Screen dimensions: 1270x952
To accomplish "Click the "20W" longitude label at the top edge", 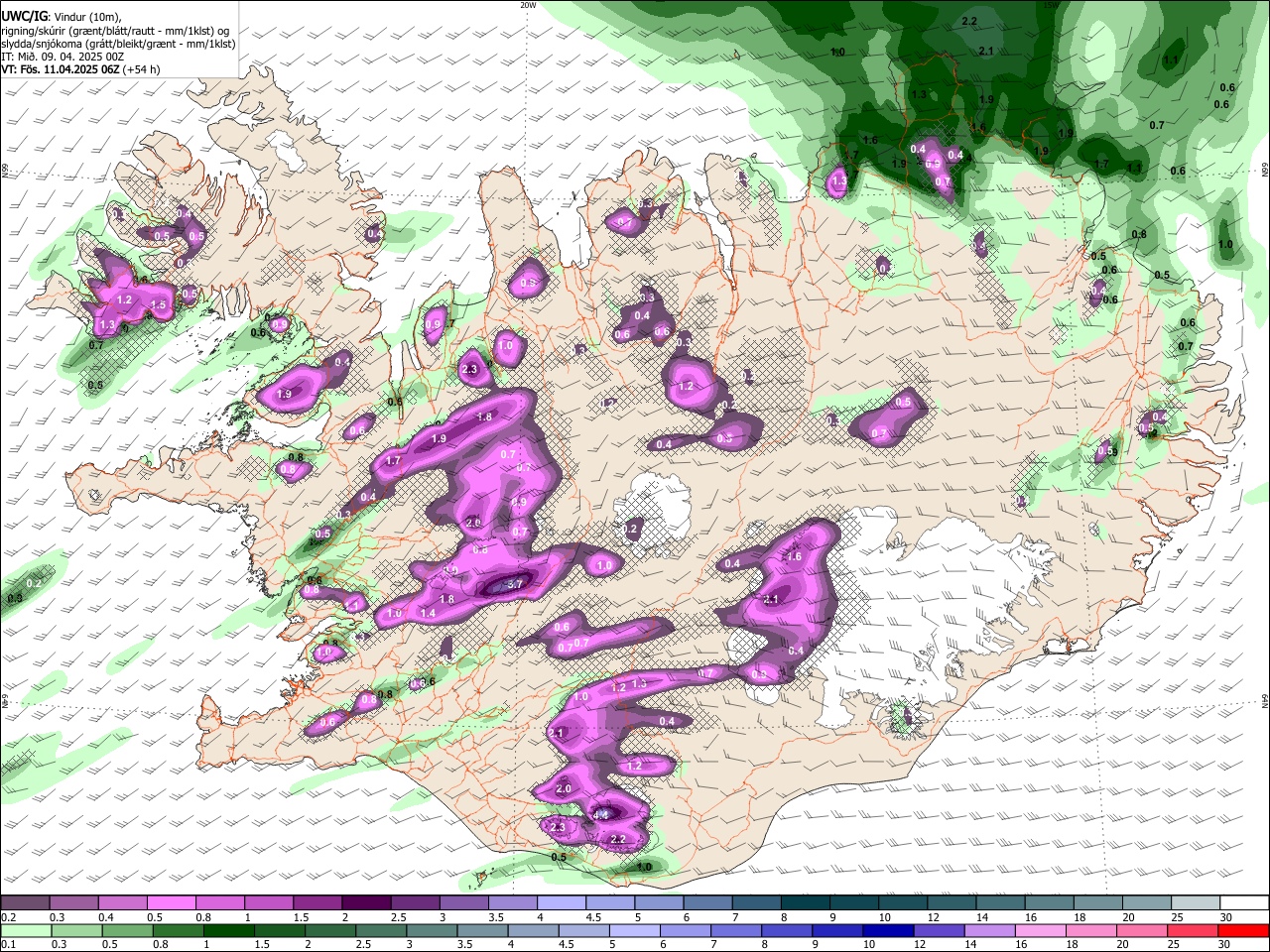I will click(528, 5).
